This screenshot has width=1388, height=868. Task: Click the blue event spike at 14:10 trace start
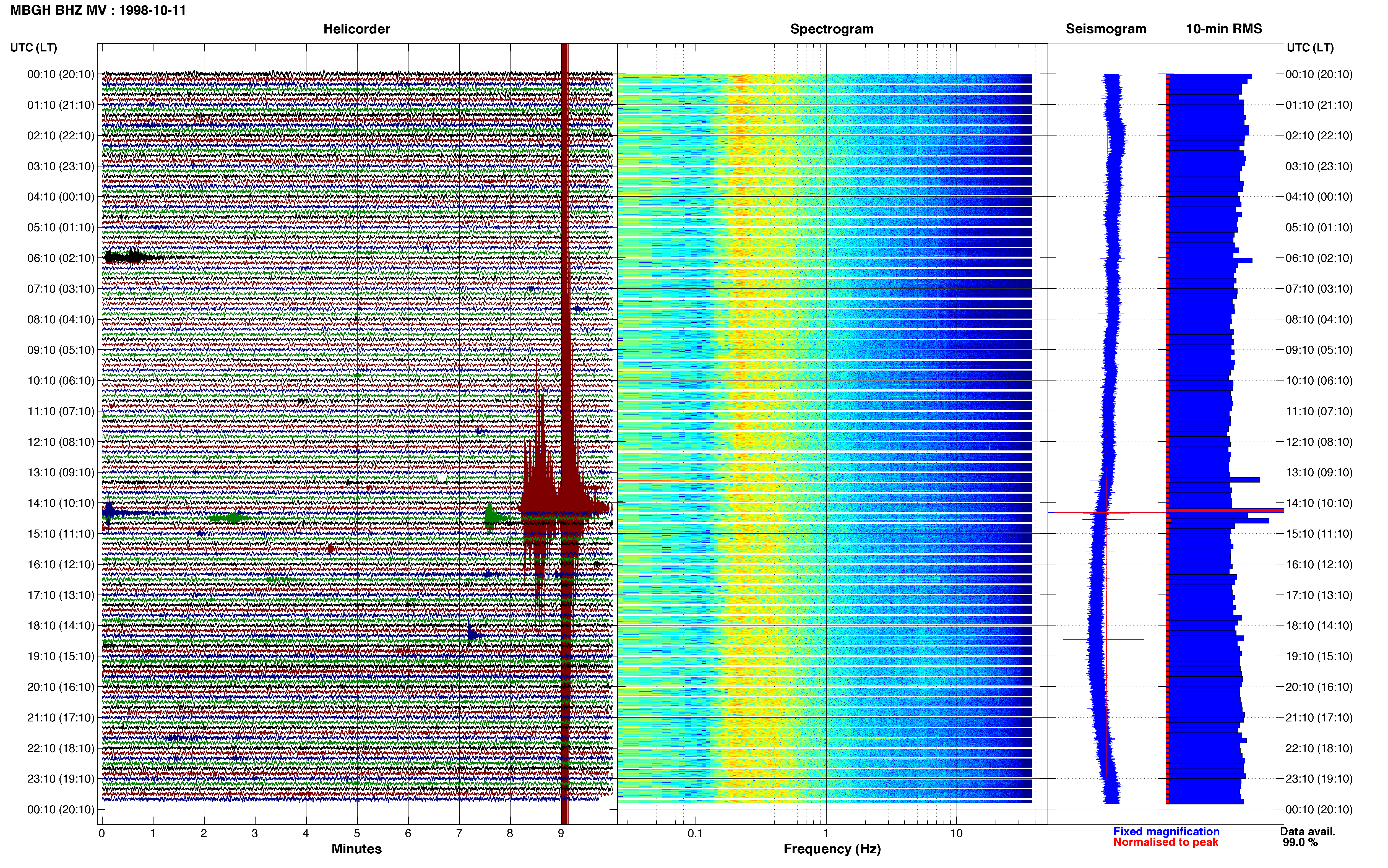[109, 512]
